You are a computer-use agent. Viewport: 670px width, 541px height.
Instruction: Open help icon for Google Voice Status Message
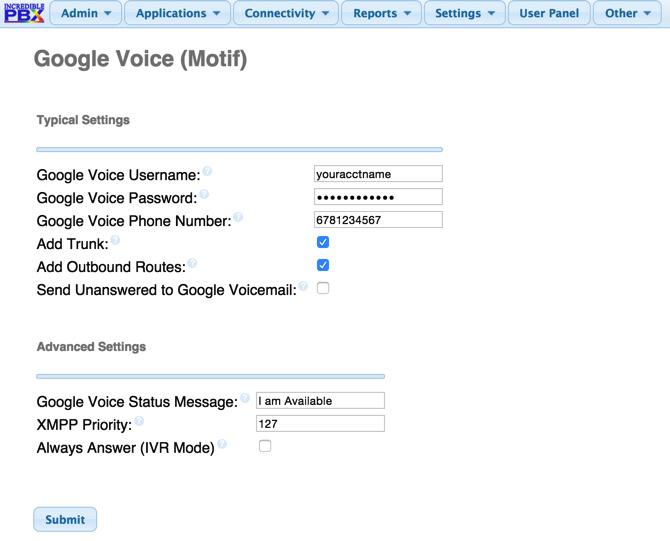point(244,398)
